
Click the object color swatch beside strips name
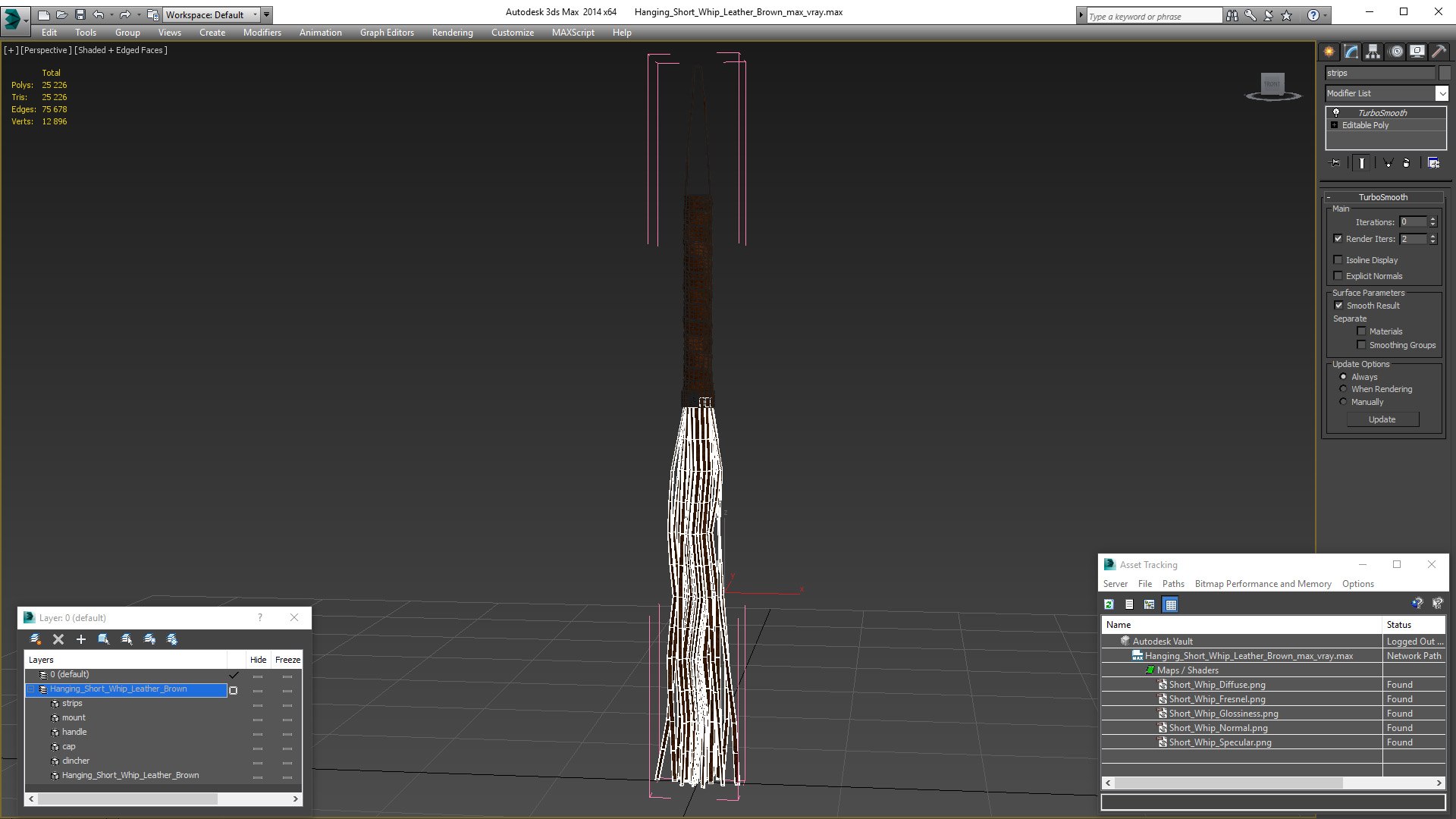tap(1445, 73)
